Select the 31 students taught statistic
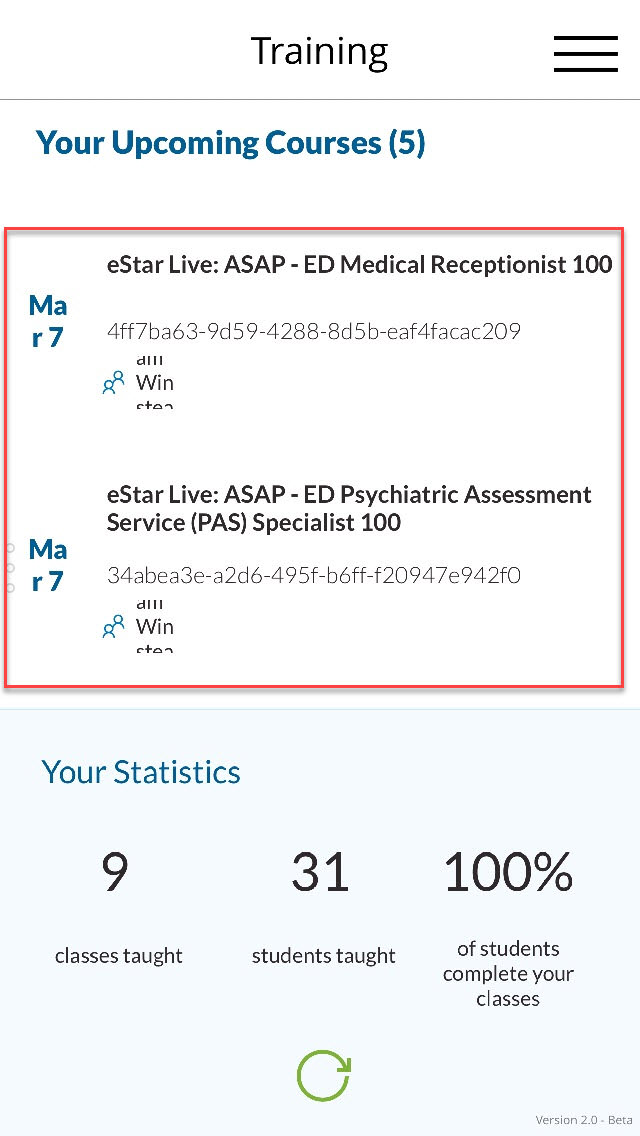Screen dimensions: 640x1136 (323, 906)
